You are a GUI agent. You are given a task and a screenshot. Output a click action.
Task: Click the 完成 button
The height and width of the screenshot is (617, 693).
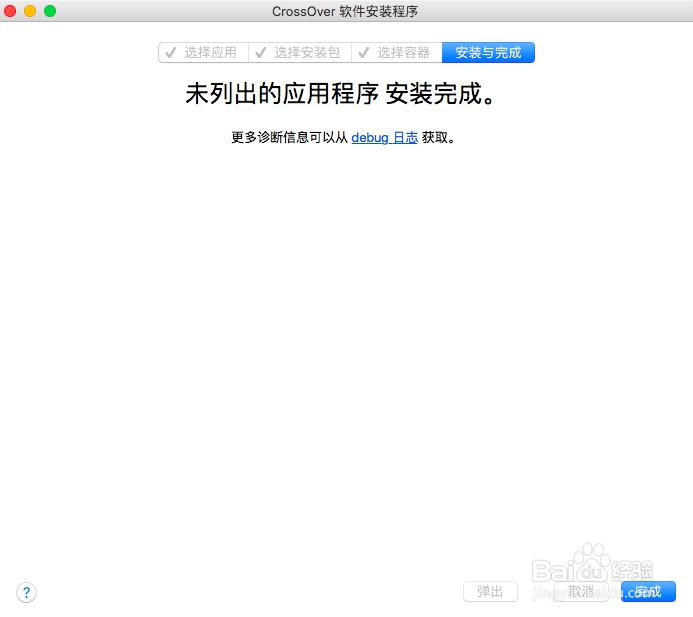pos(648,591)
